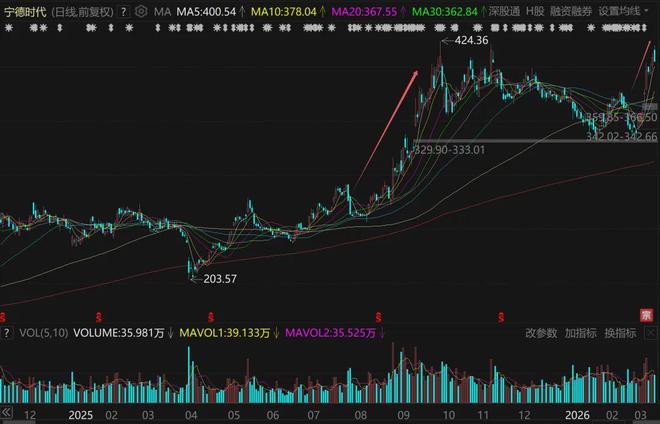Click the 加指标 button
The image size is (660, 424).
pyautogui.click(x=580, y=333)
